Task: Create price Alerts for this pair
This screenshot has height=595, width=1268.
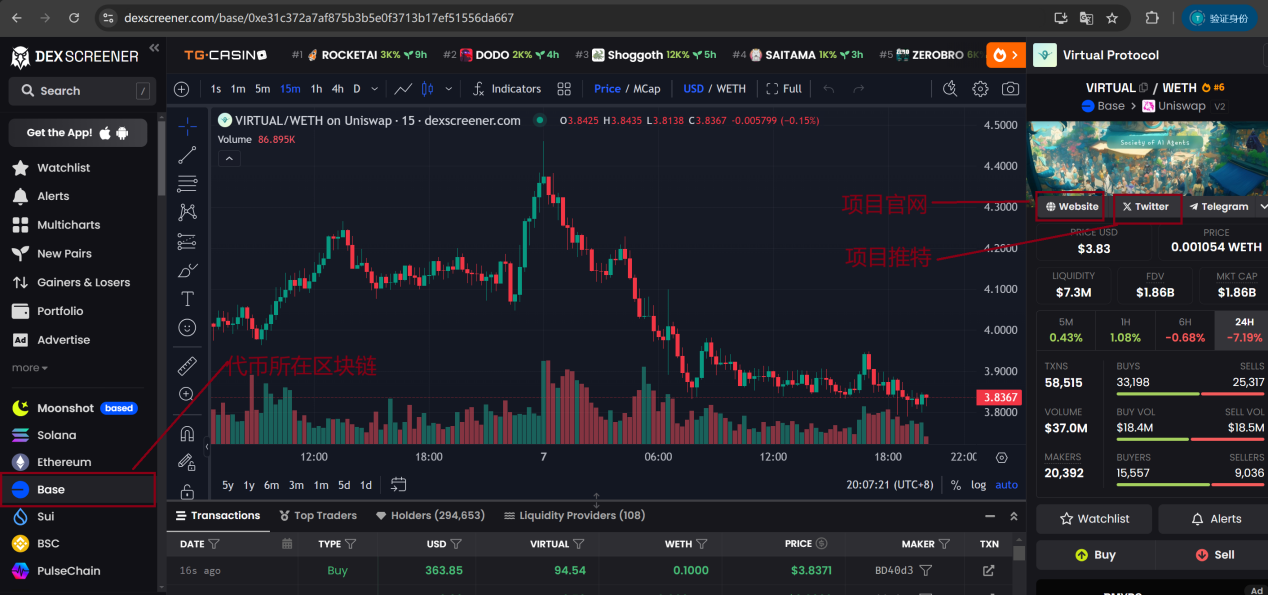Action: pyautogui.click(x=1215, y=519)
